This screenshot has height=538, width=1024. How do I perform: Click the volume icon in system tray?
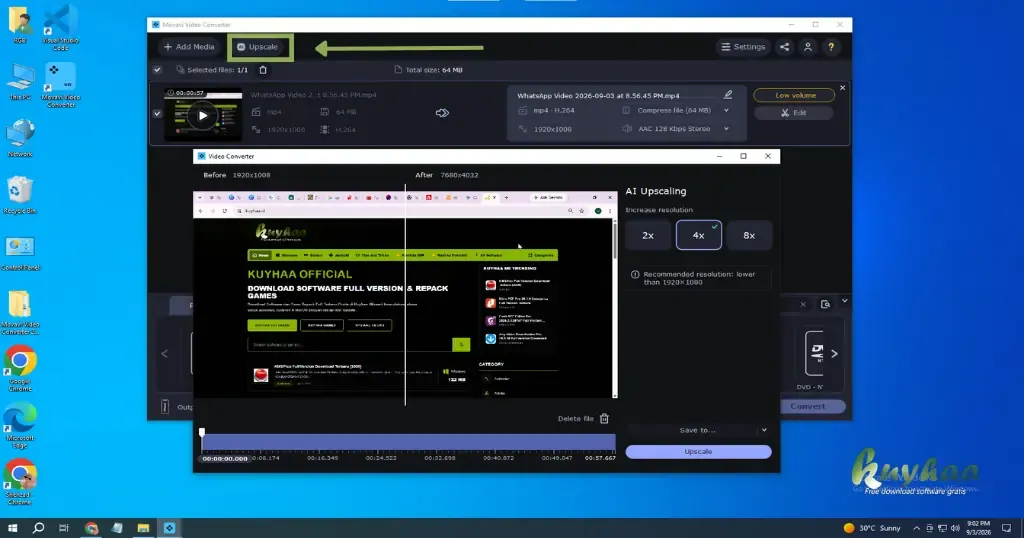(x=955, y=528)
